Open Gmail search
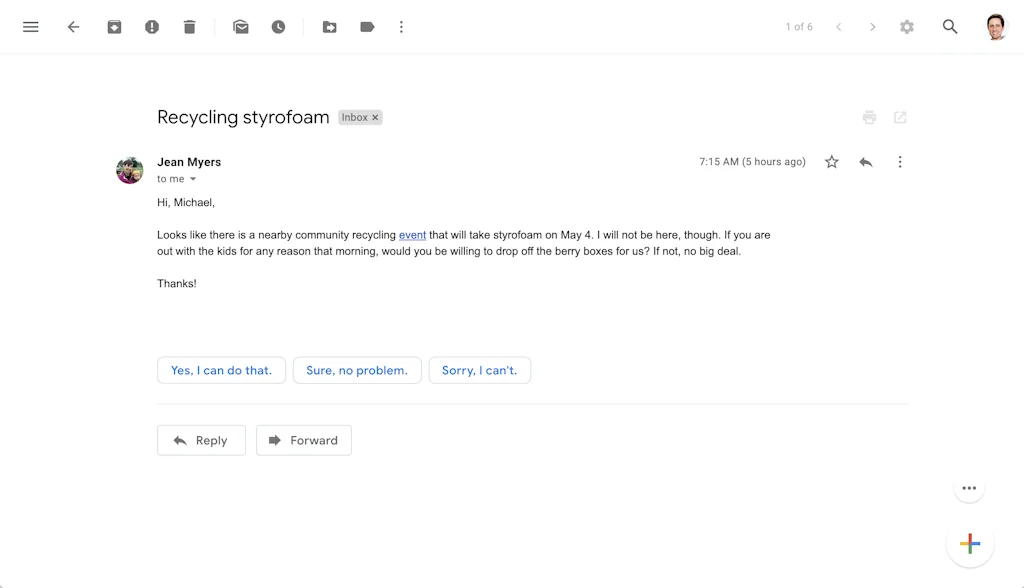Viewport: 1024px width, 588px height. point(949,27)
